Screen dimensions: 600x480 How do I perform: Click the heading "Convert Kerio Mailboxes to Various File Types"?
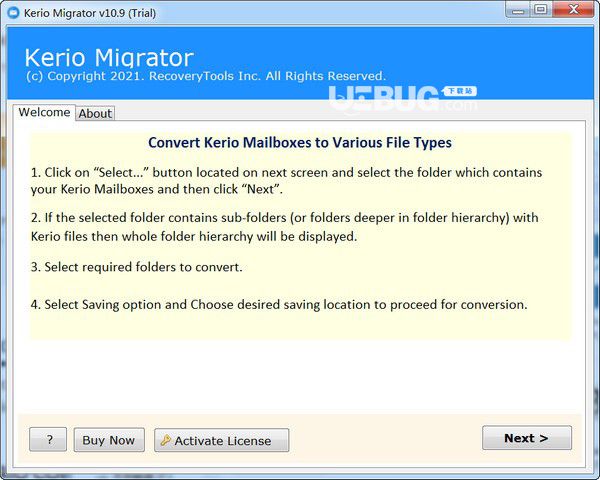300,142
